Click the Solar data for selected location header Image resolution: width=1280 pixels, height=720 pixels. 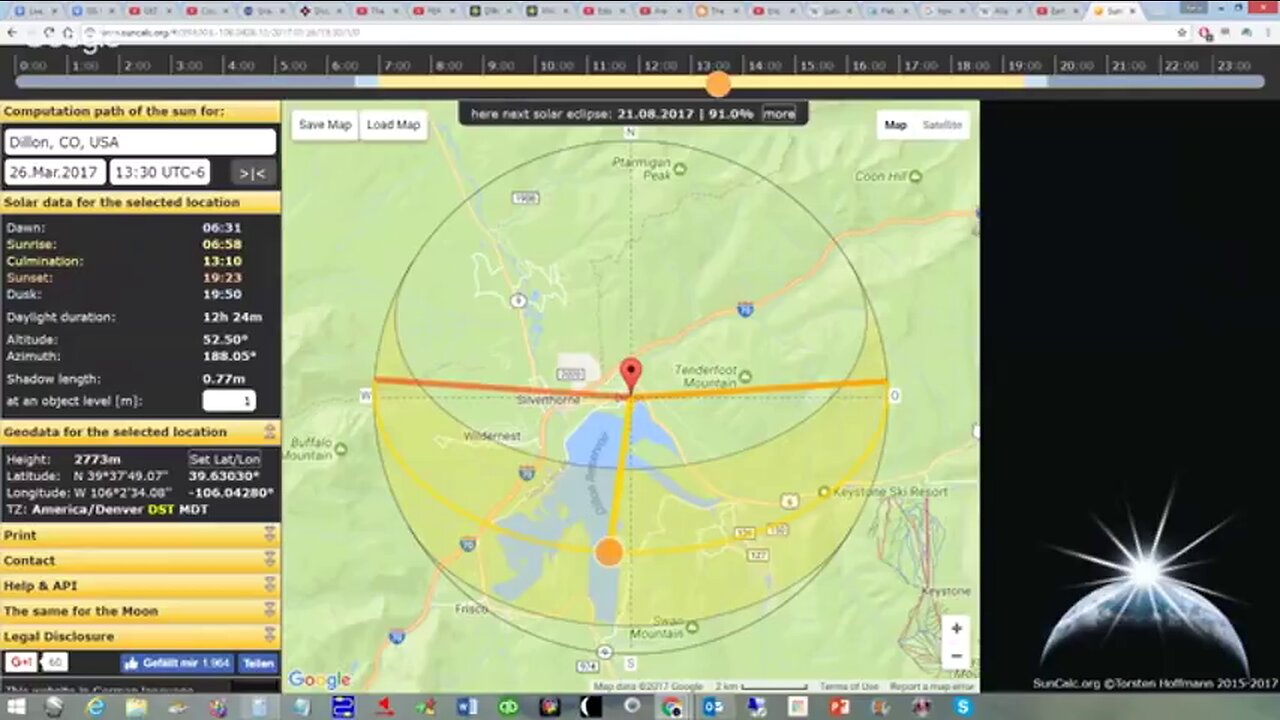140,202
